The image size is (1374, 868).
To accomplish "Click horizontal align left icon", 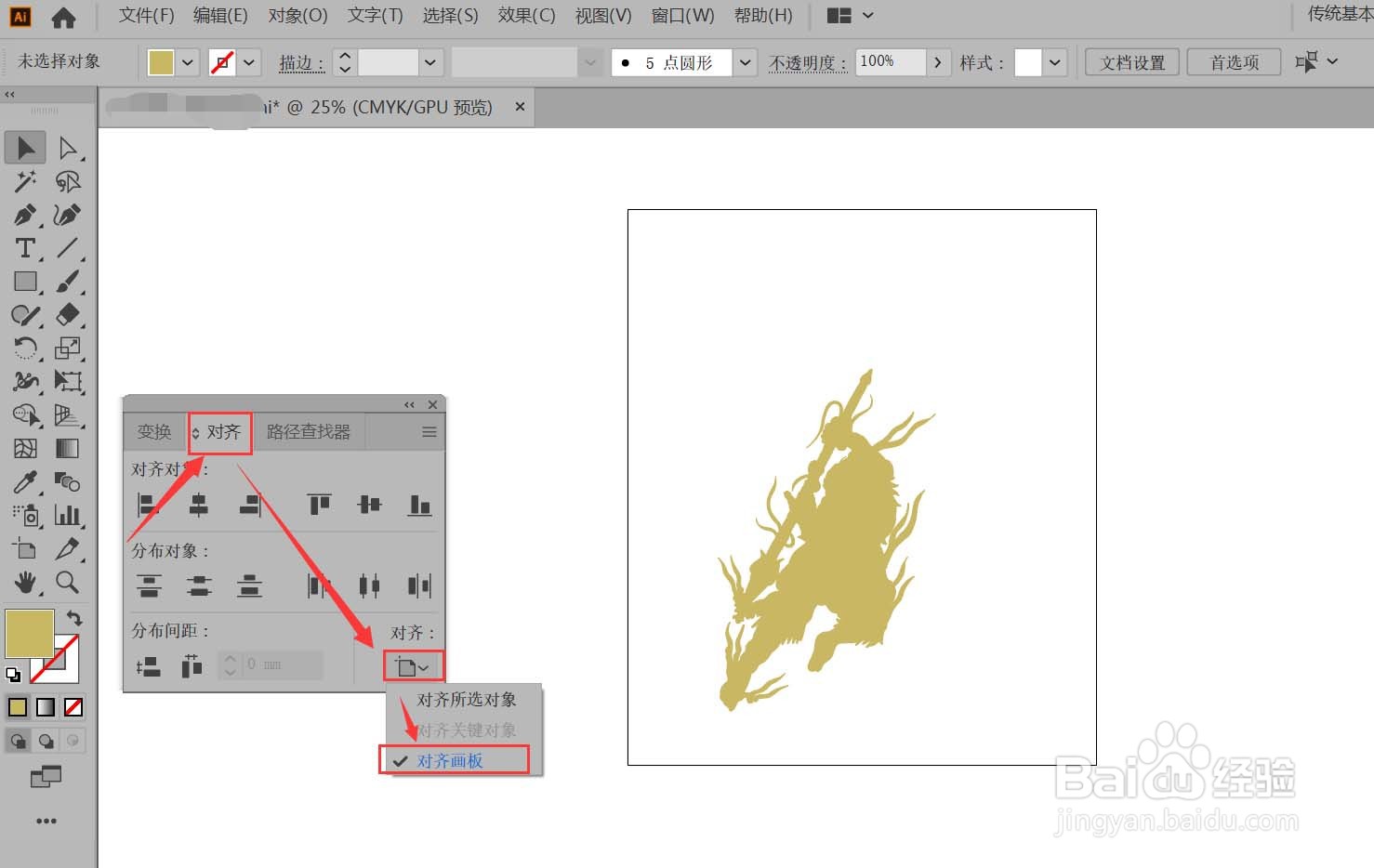I will pos(149,505).
